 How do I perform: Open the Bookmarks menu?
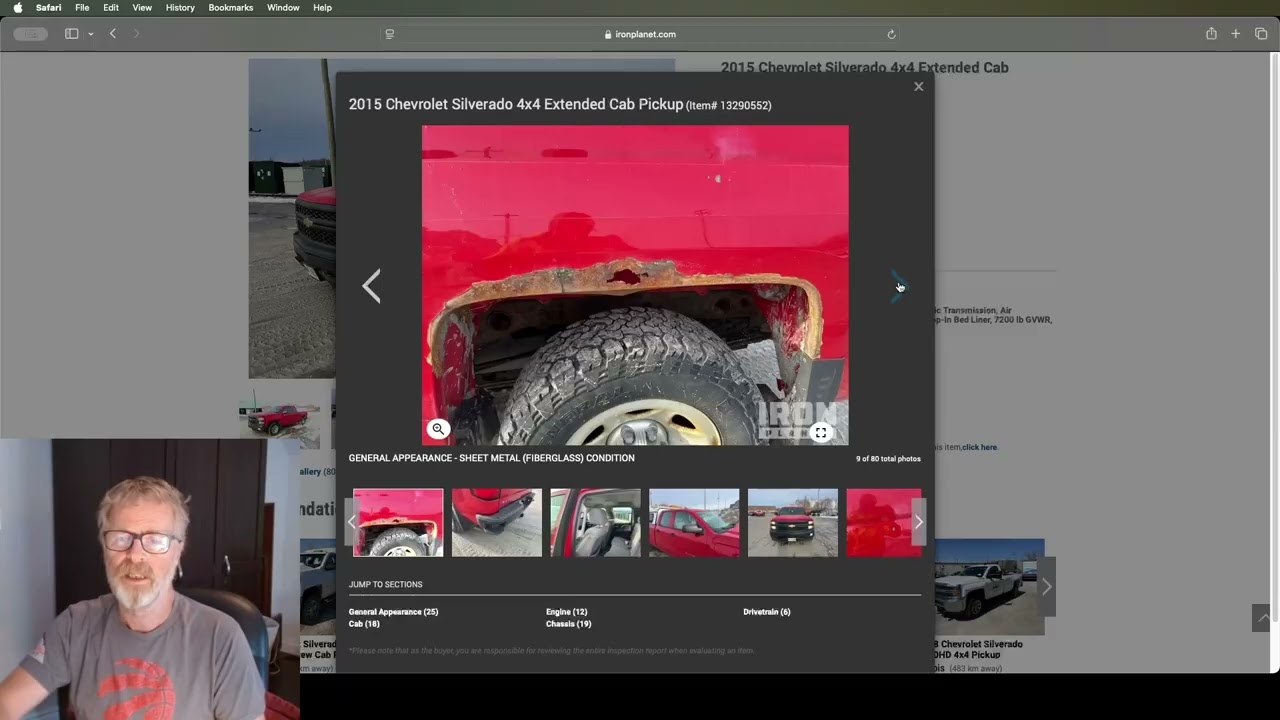(x=231, y=8)
